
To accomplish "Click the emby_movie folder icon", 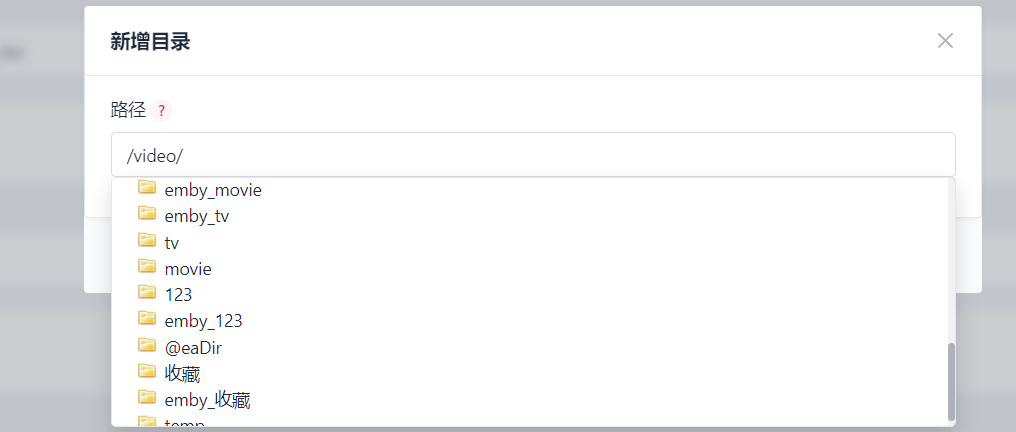I will (147, 188).
